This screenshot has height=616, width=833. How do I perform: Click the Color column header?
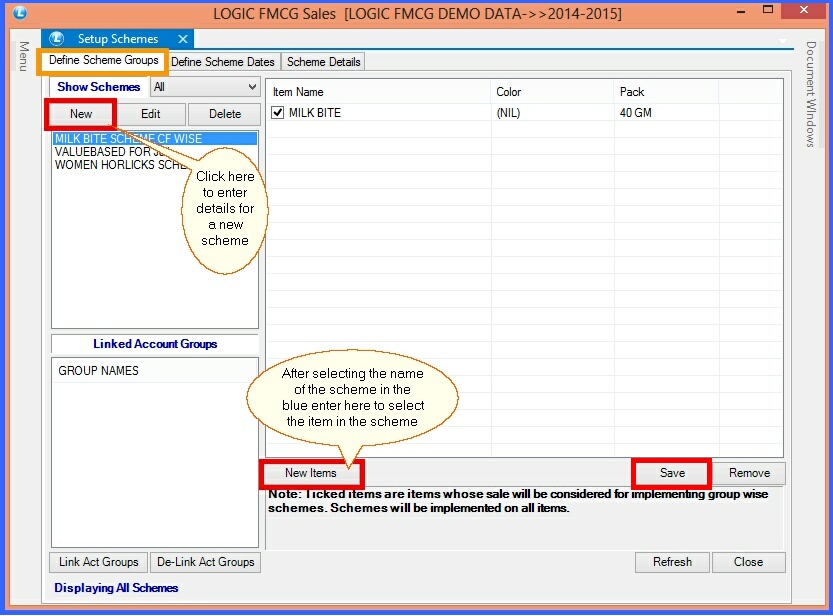pos(552,92)
